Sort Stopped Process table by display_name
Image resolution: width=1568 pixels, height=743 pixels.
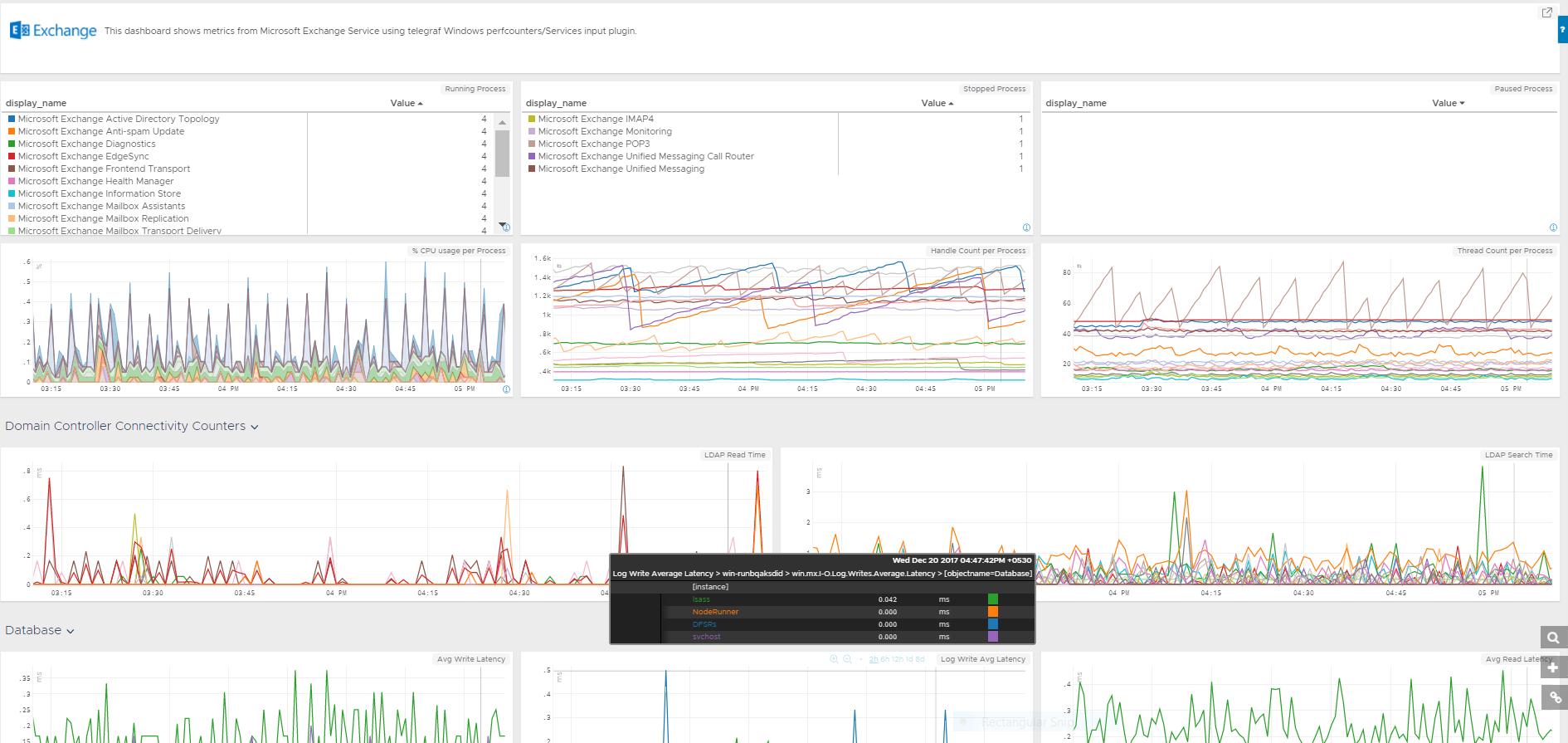(556, 103)
